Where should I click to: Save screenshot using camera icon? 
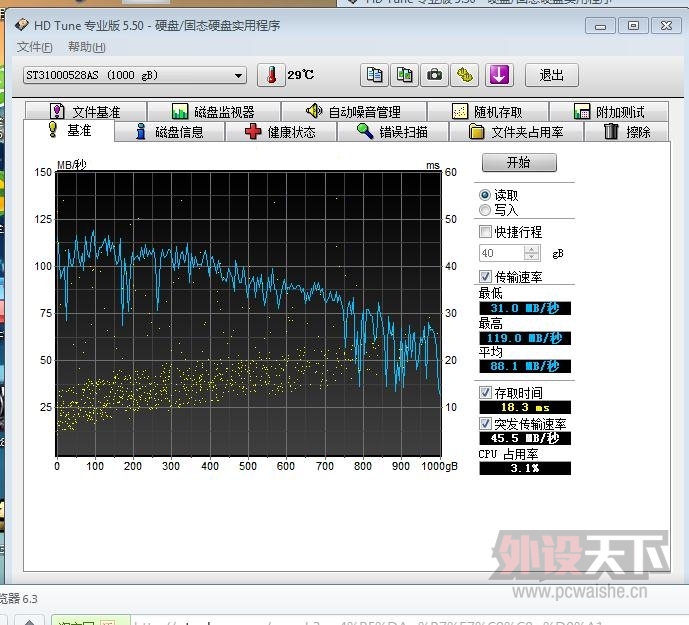[434, 75]
